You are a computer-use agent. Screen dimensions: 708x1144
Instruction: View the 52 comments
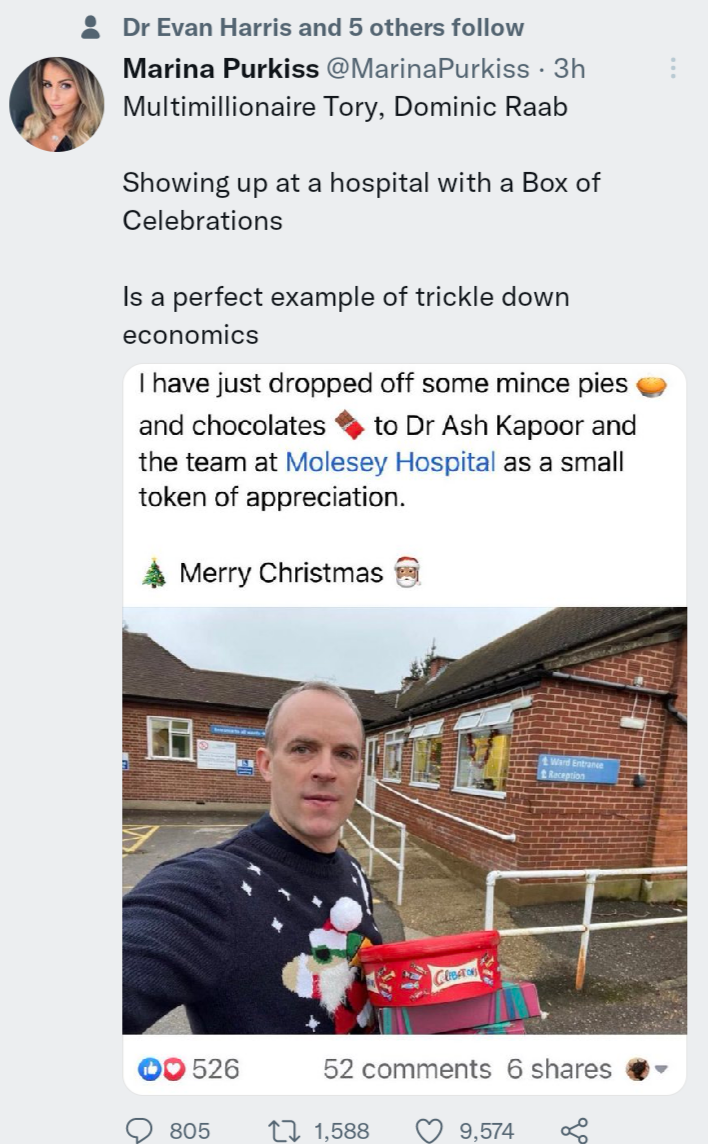click(407, 1069)
